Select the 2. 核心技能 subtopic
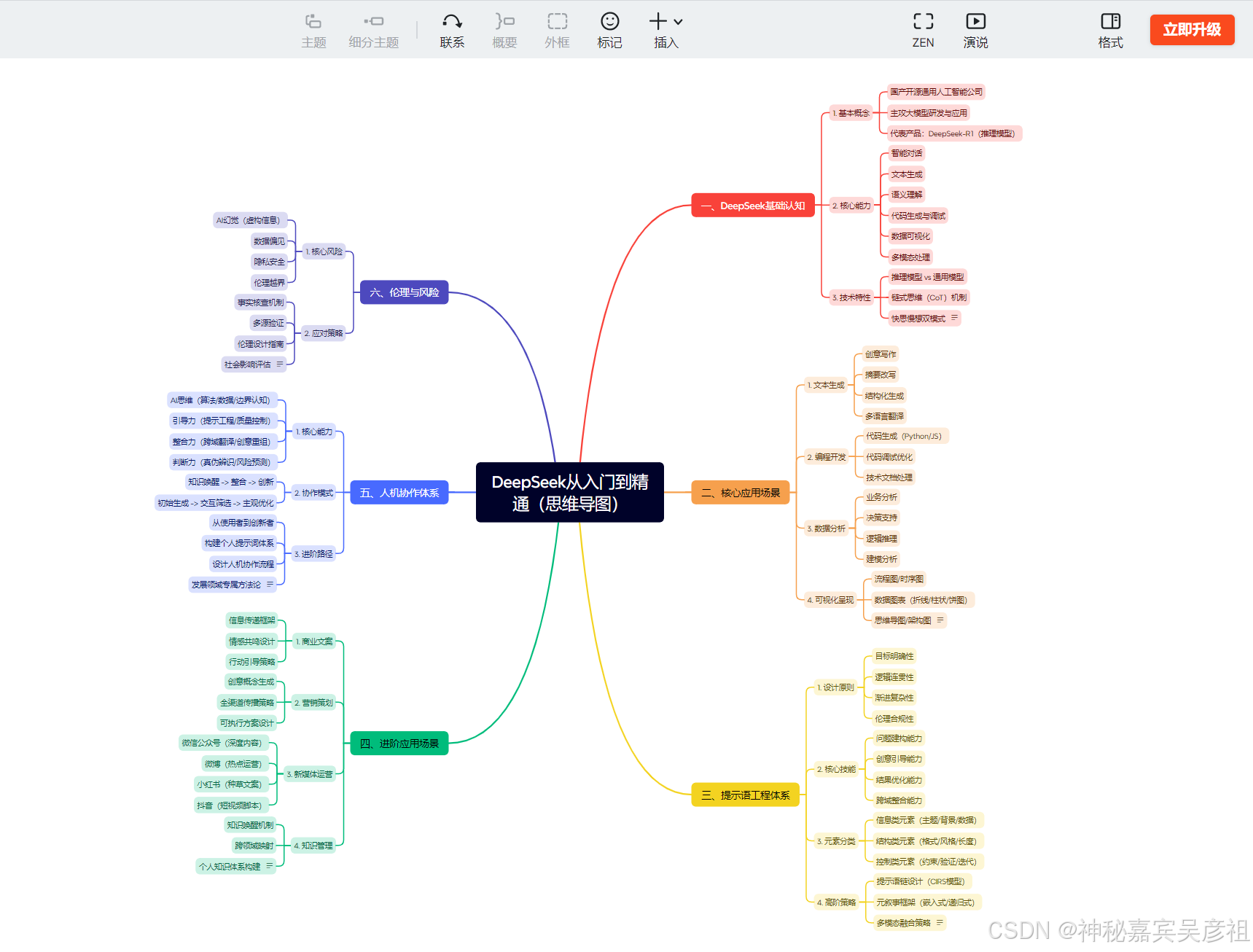The height and width of the screenshot is (952, 1253). [836, 769]
